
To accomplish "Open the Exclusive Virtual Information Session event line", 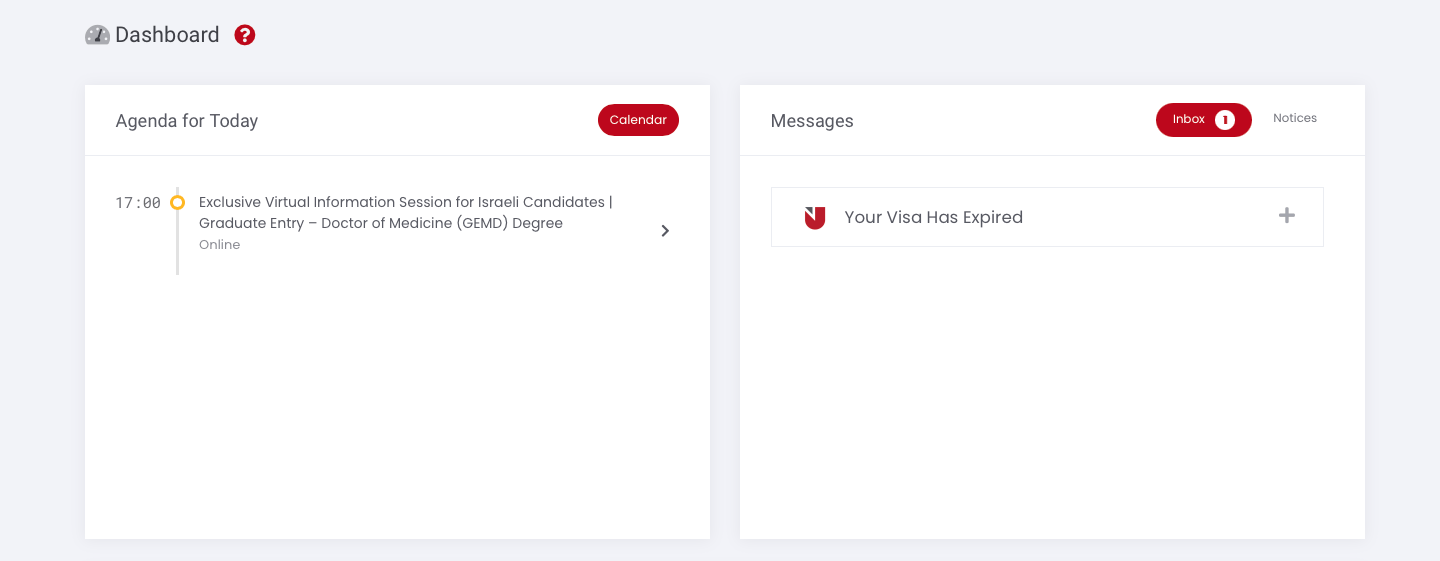I will click(405, 202).
